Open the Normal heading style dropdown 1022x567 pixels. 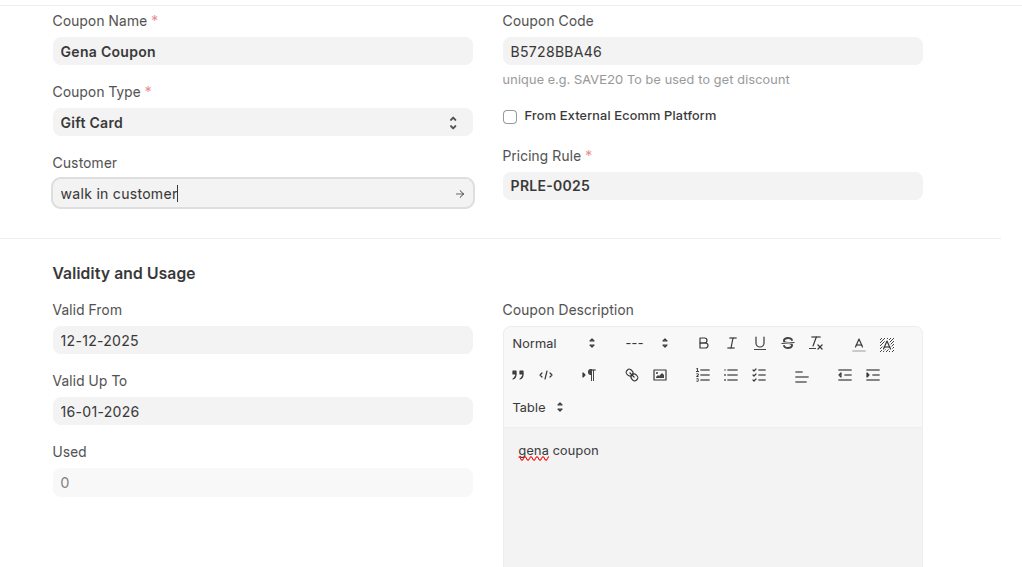tap(553, 343)
